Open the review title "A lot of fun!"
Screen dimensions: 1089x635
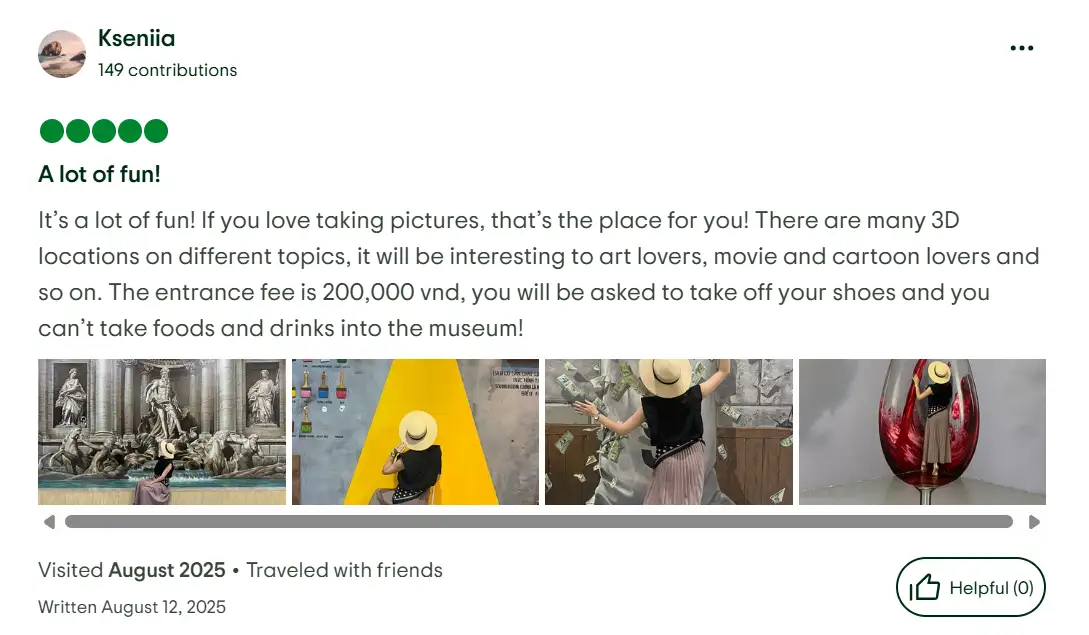[99, 174]
